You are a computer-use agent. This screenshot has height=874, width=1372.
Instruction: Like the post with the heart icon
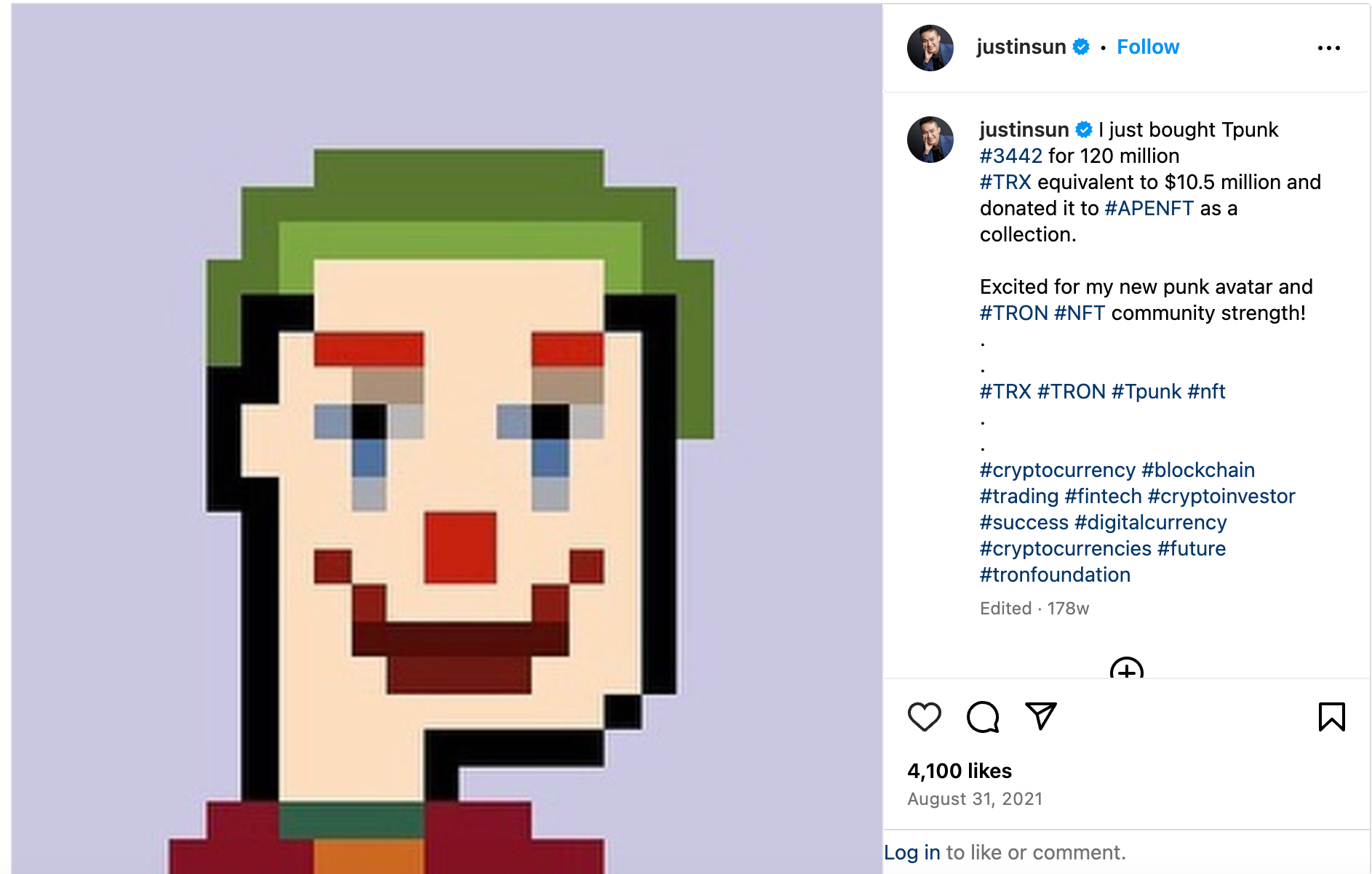click(x=925, y=717)
